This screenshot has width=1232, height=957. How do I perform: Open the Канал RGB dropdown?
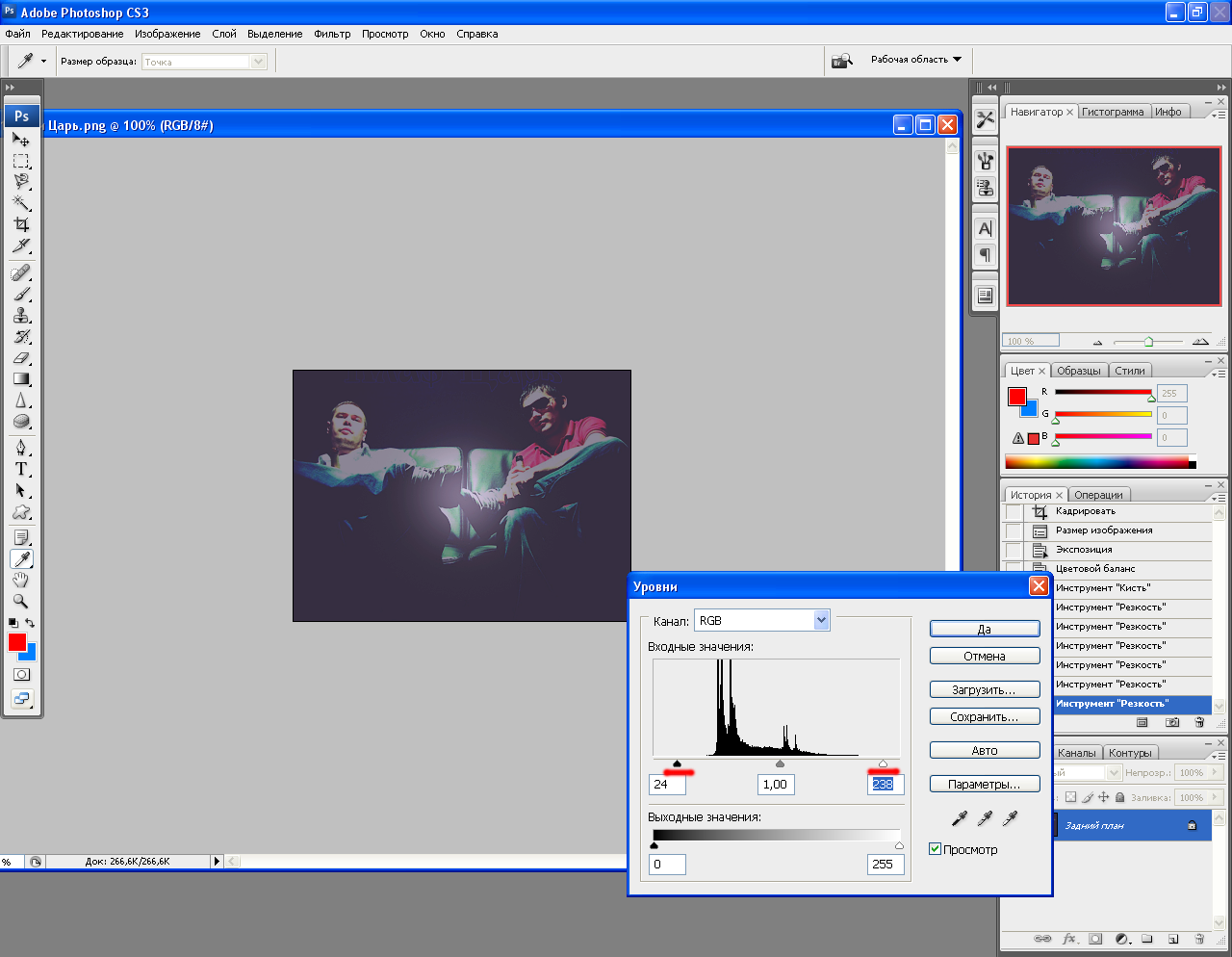click(x=821, y=621)
